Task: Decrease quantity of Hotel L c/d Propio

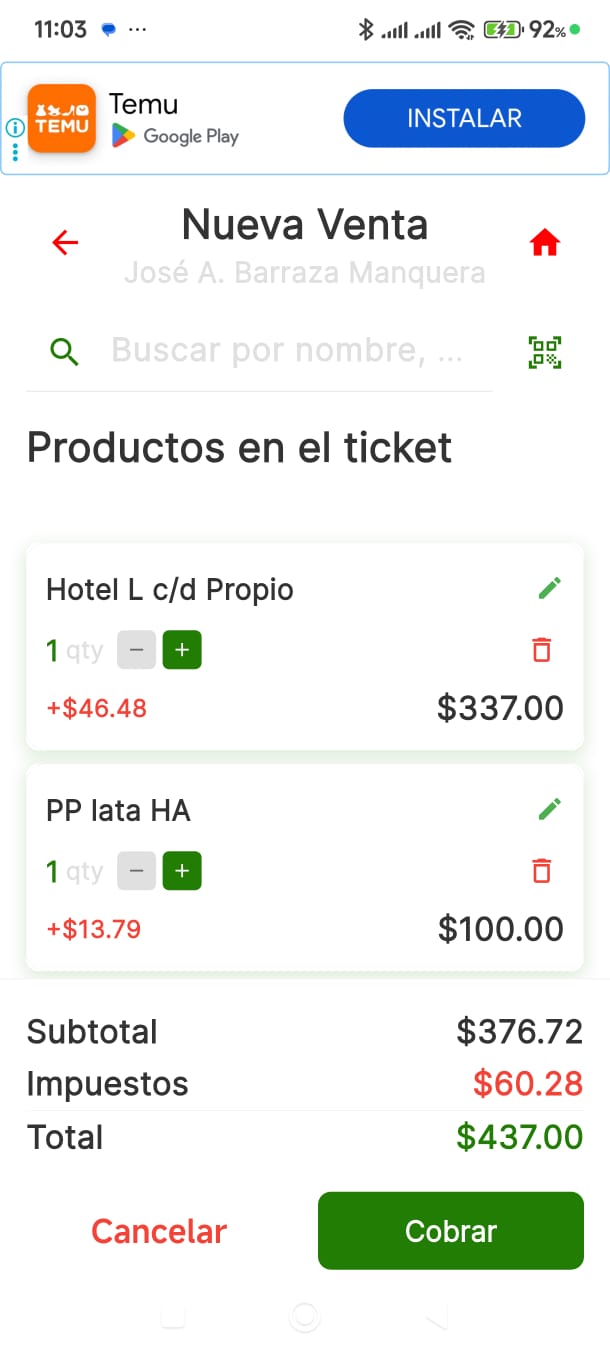Action: coord(136,650)
